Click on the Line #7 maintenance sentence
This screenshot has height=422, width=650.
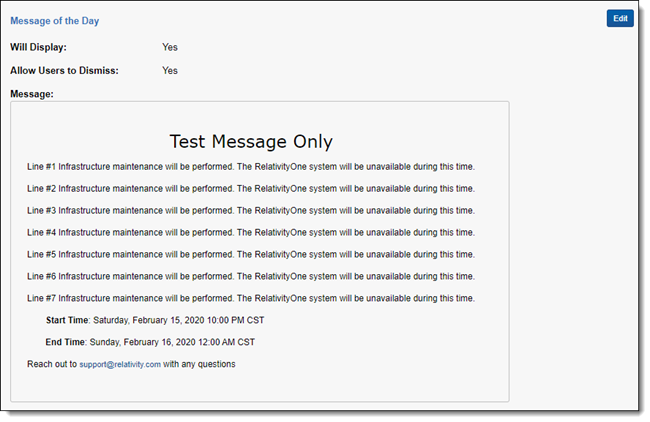pyautogui.click(x=250, y=298)
